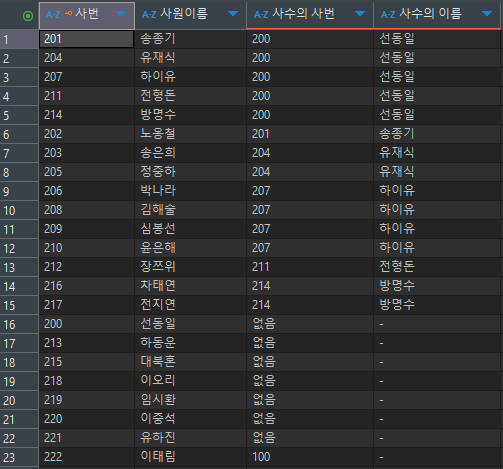Click the green circle icon in grid corner
503x469 pixels.
(x=28, y=16)
